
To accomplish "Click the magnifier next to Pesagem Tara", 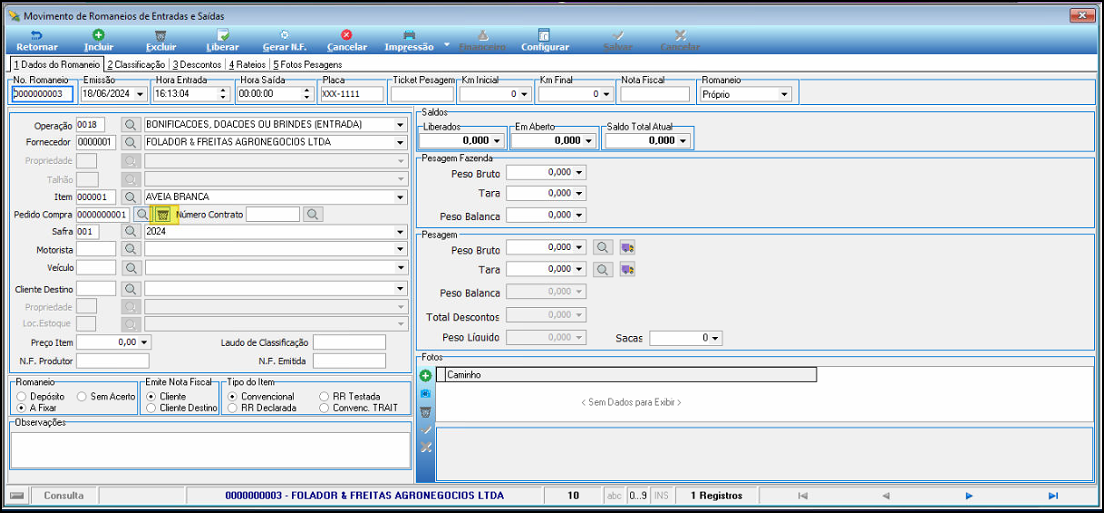I will 602,269.
